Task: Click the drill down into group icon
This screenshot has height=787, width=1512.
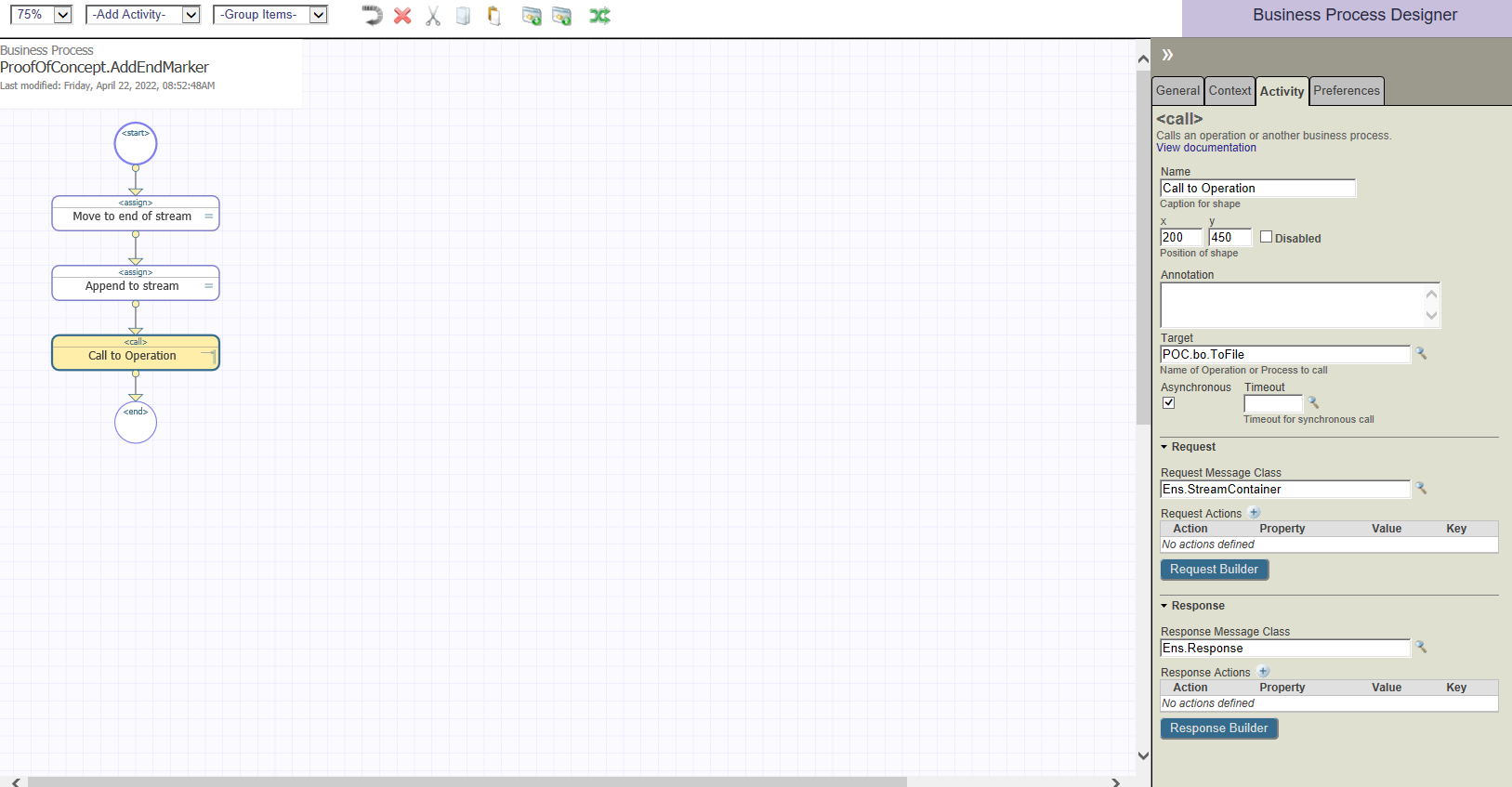Action: coord(532,16)
